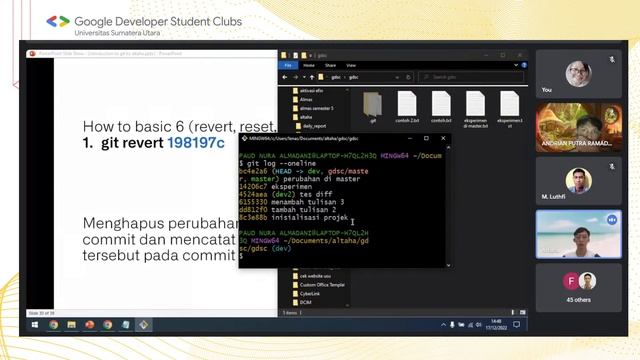Switch Explorer to details view
This screenshot has width=640, height=360.
coord(513,313)
